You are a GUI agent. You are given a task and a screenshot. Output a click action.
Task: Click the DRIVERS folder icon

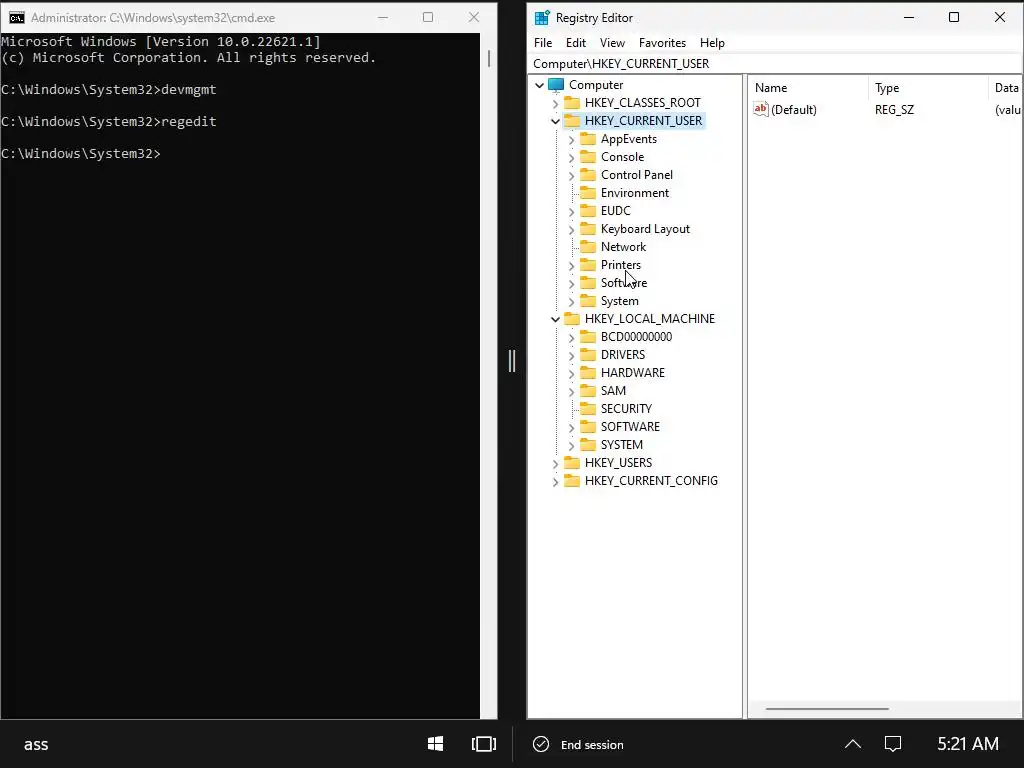pos(588,355)
